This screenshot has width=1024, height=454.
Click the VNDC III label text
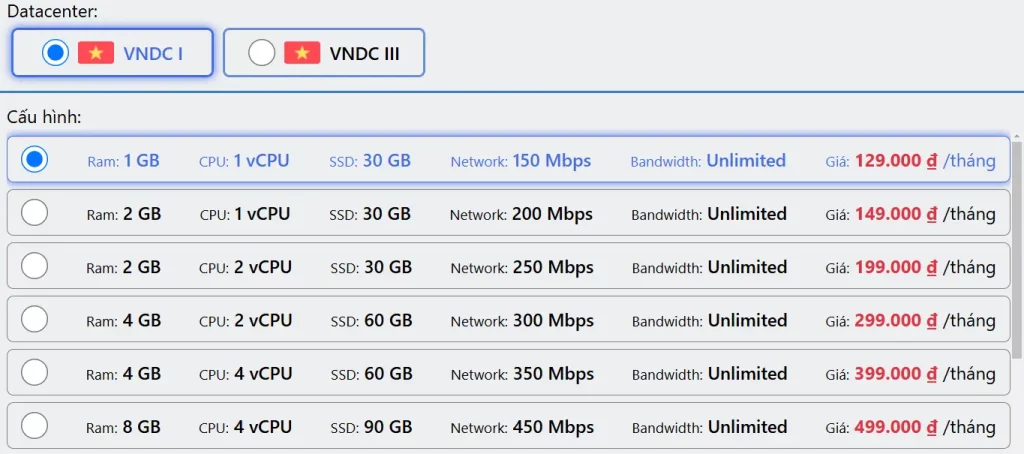364,54
